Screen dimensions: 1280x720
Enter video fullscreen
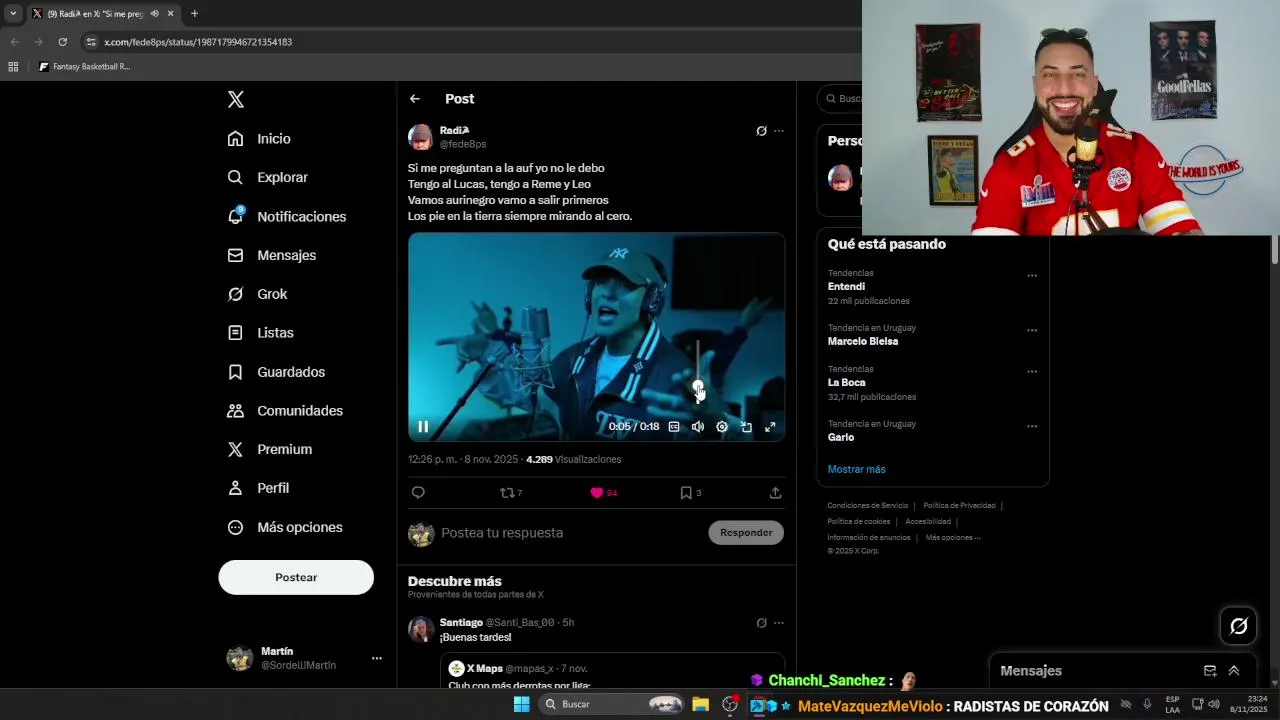pyautogui.click(x=770, y=427)
